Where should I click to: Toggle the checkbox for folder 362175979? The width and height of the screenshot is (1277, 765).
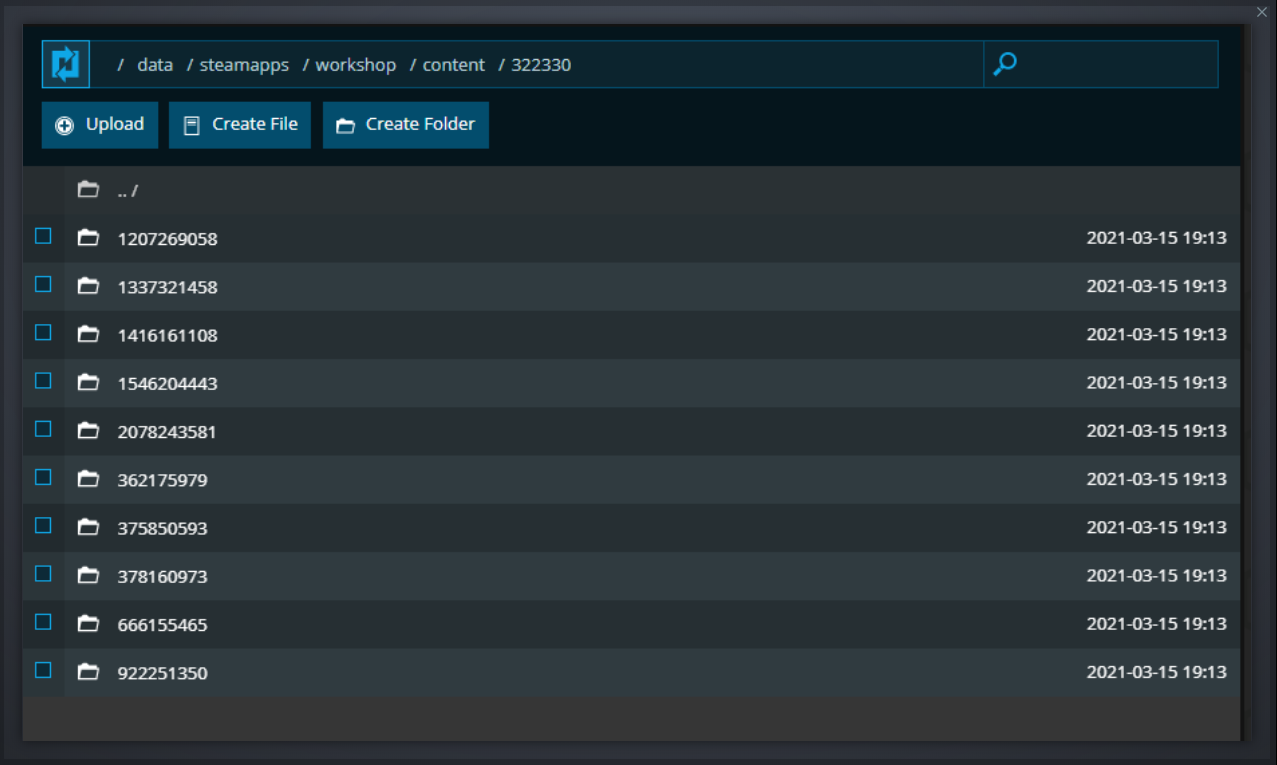coord(43,478)
